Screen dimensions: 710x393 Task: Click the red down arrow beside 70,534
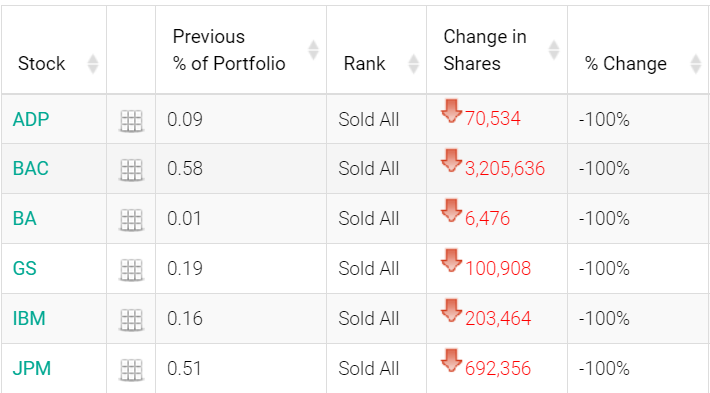click(451, 111)
